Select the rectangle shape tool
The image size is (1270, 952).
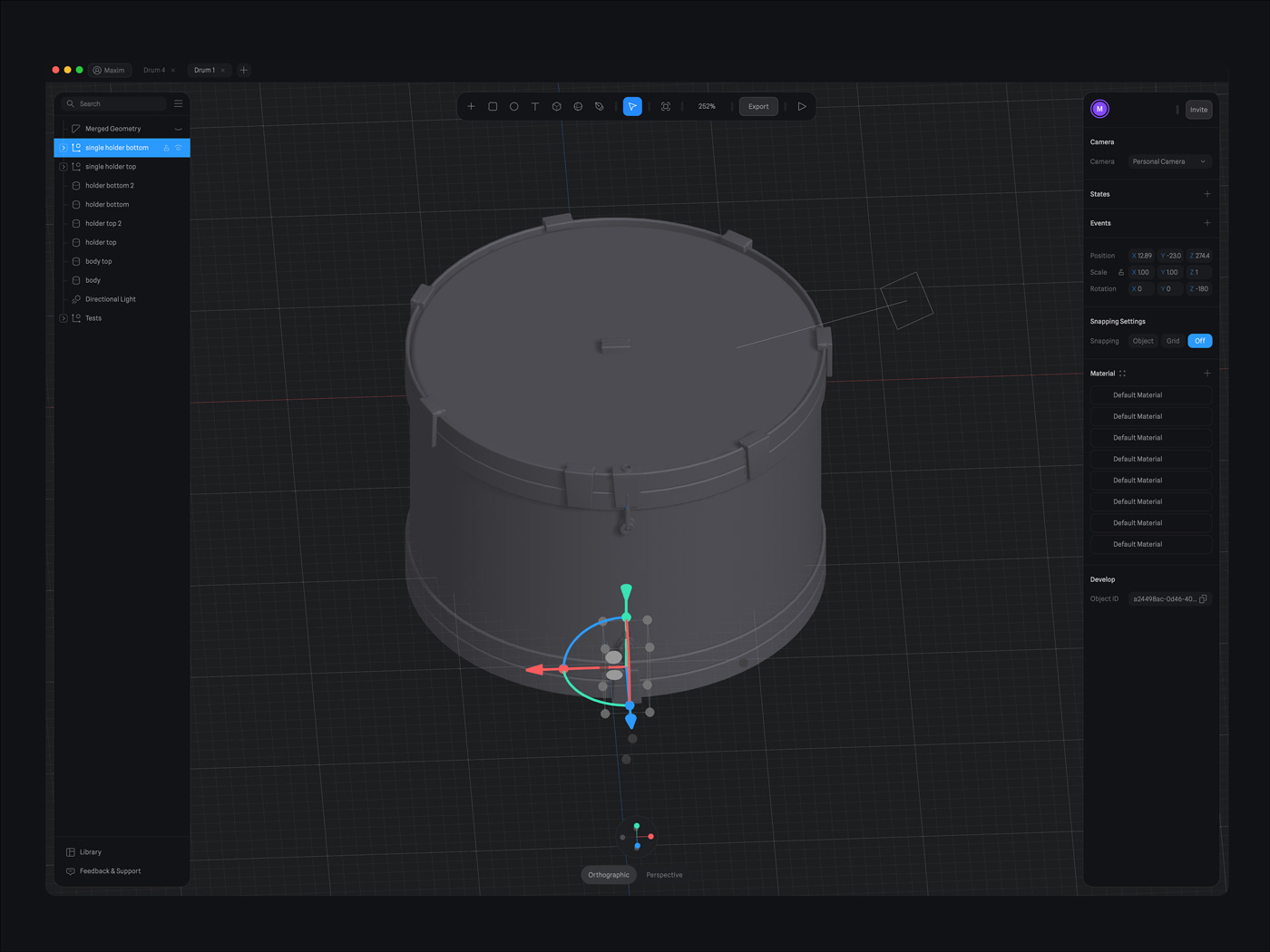[493, 106]
